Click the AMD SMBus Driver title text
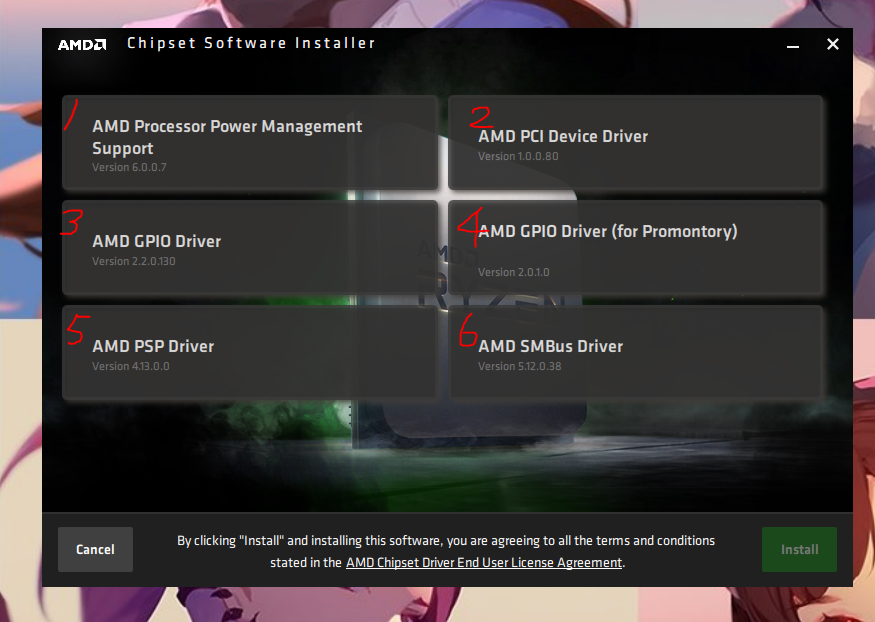This screenshot has height=622, width=875. click(550, 346)
